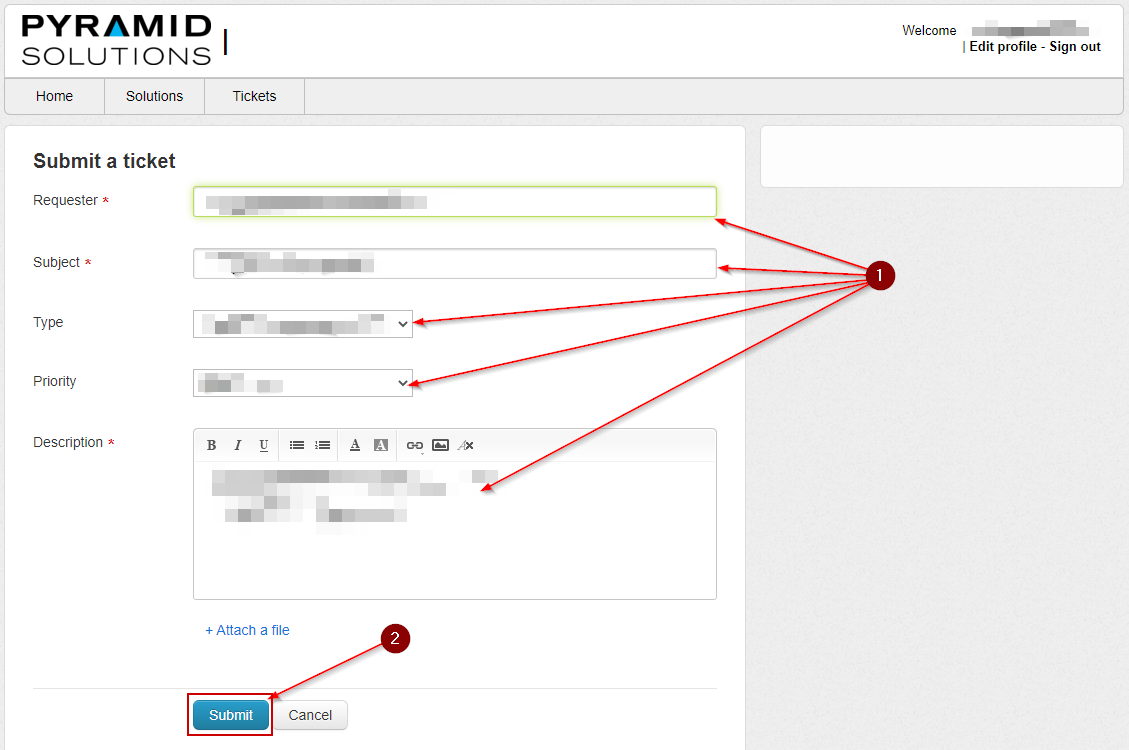Cancel the ticket form
The image size is (1129, 750).
pyautogui.click(x=310, y=715)
